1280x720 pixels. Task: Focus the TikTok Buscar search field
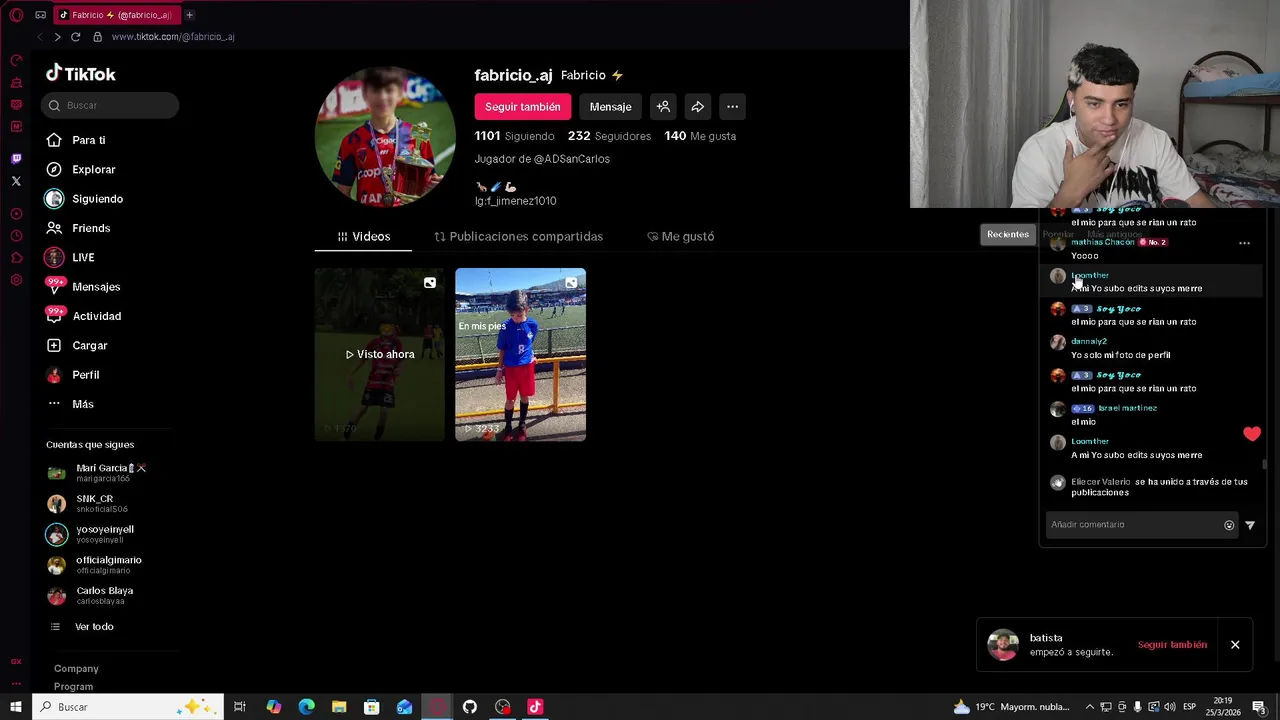[110, 106]
